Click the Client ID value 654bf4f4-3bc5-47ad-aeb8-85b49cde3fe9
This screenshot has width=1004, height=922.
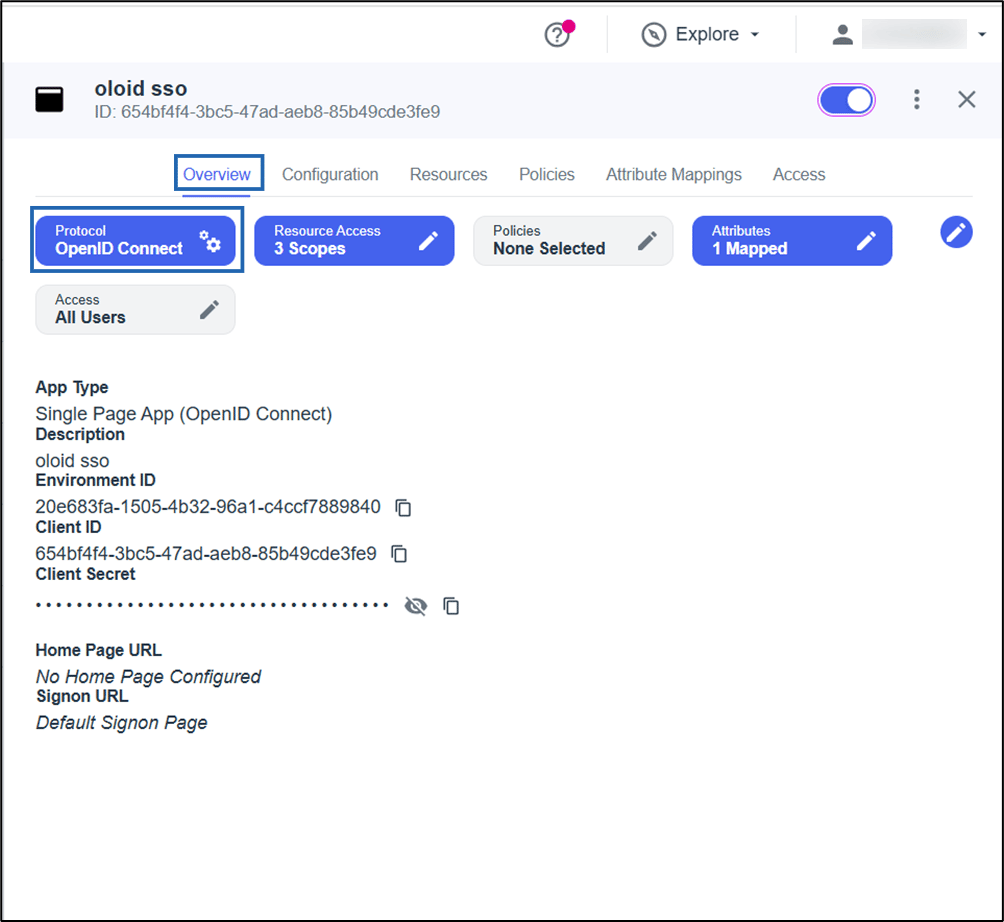tap(206, 554)
